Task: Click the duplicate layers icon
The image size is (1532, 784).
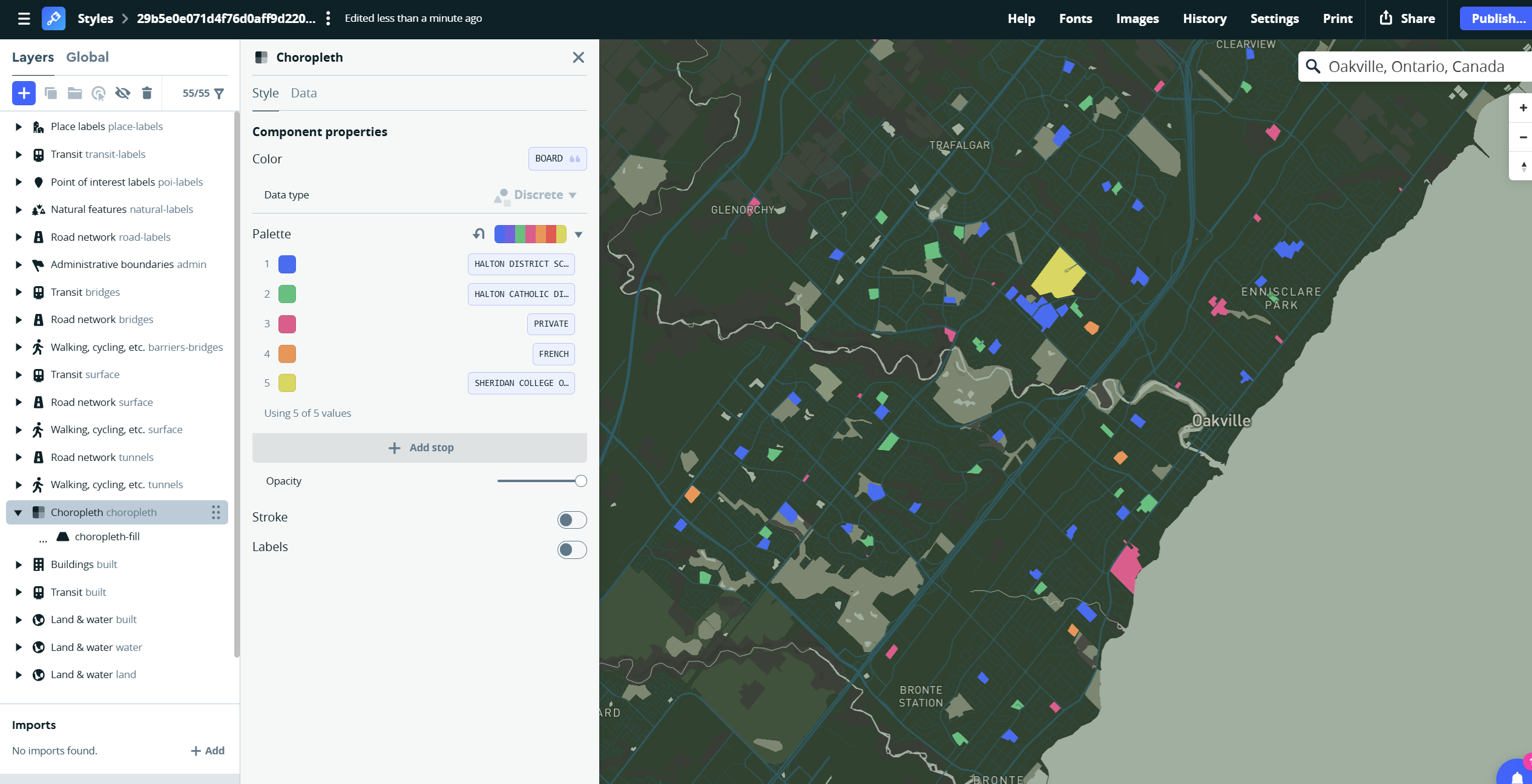Action: (51, 93)
